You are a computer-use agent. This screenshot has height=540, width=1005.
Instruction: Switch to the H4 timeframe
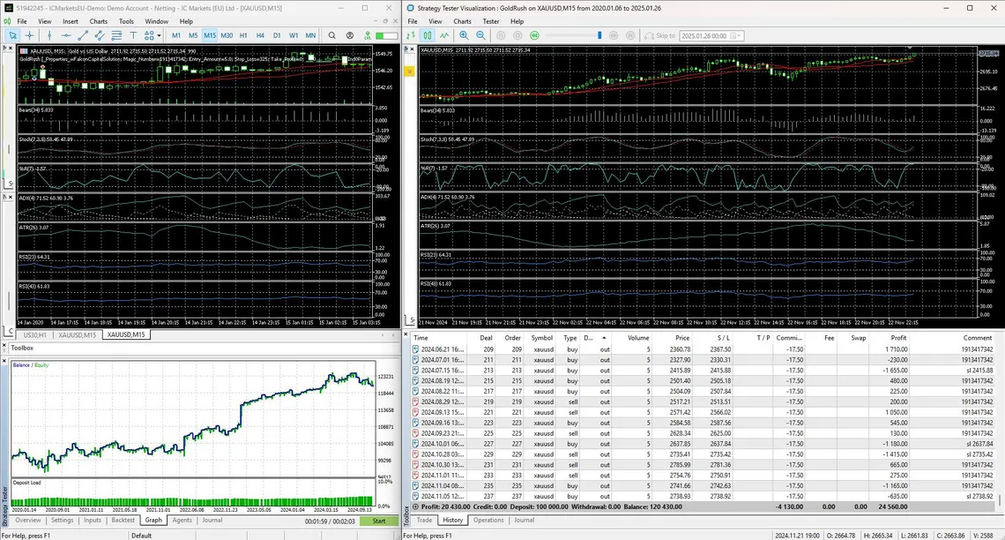point(260,36)
